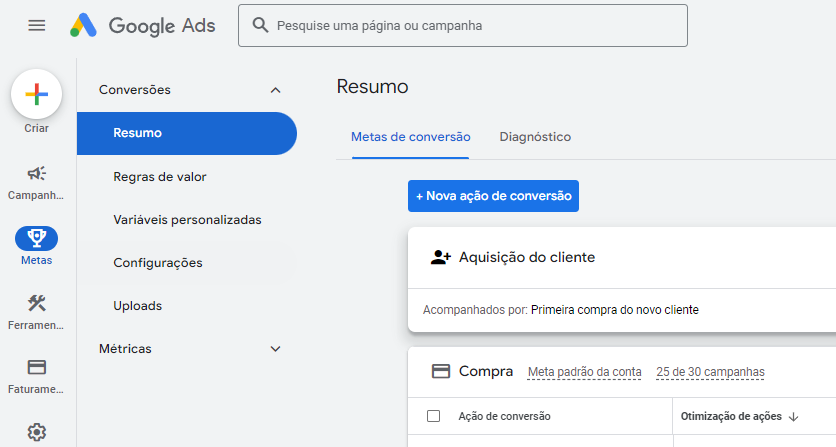
Task: Select Resumo in the sidebar
Action: point(187,133)
